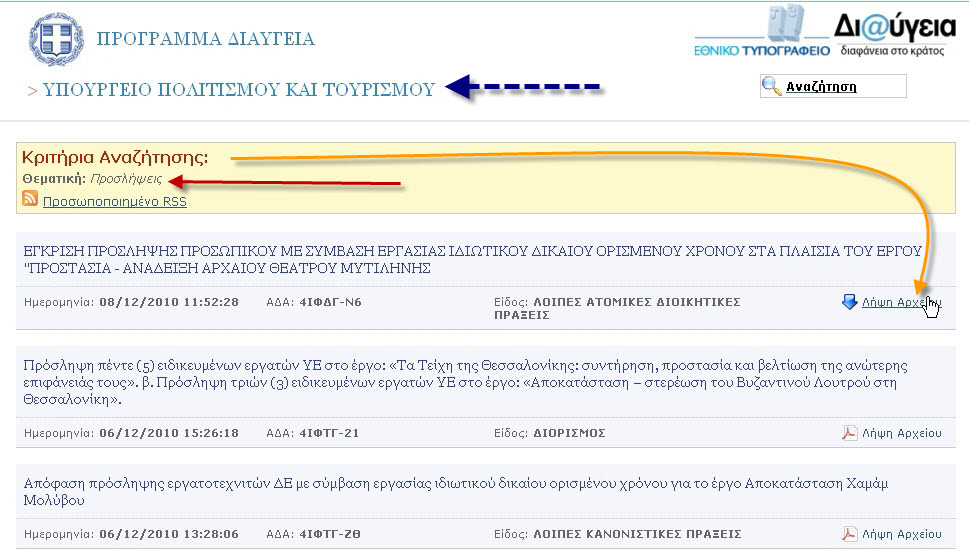Screen dimensions: 969x552
Task: Click Λήψη Αρχείου for ΑΔΑ 4ΙΦΤΓ-ΖΘ
Action: pos(901,534)
